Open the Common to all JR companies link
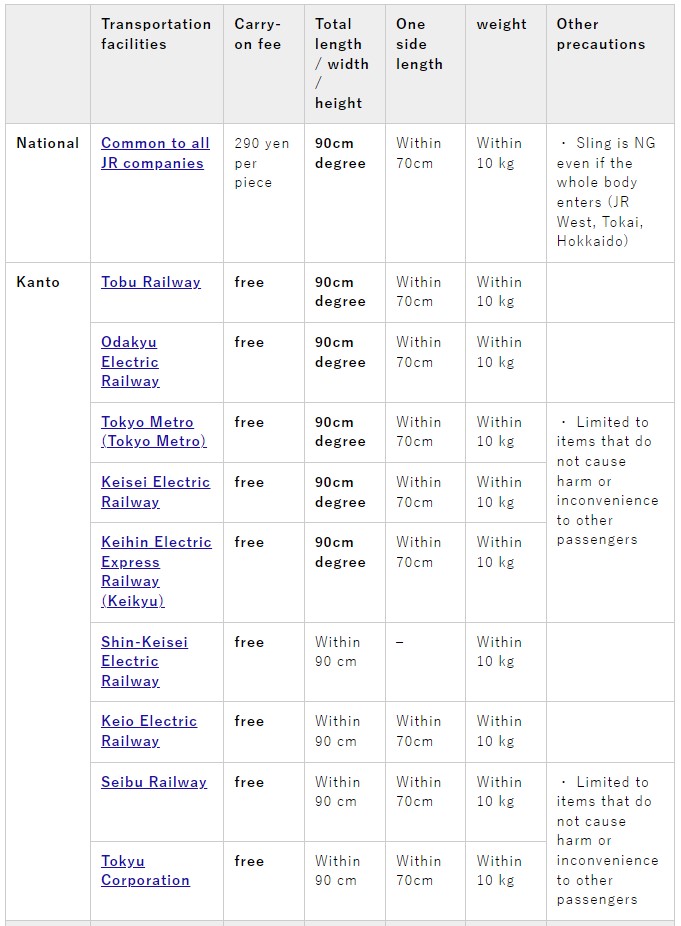This screenshot has height=926, width=681. coord(155,153)
